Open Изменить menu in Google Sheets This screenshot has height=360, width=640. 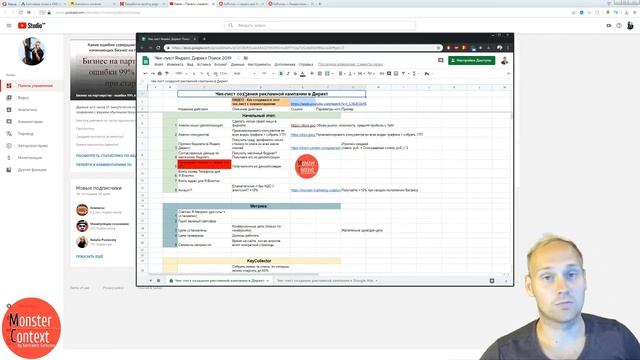pyautogui.click(x=175, y=64)
